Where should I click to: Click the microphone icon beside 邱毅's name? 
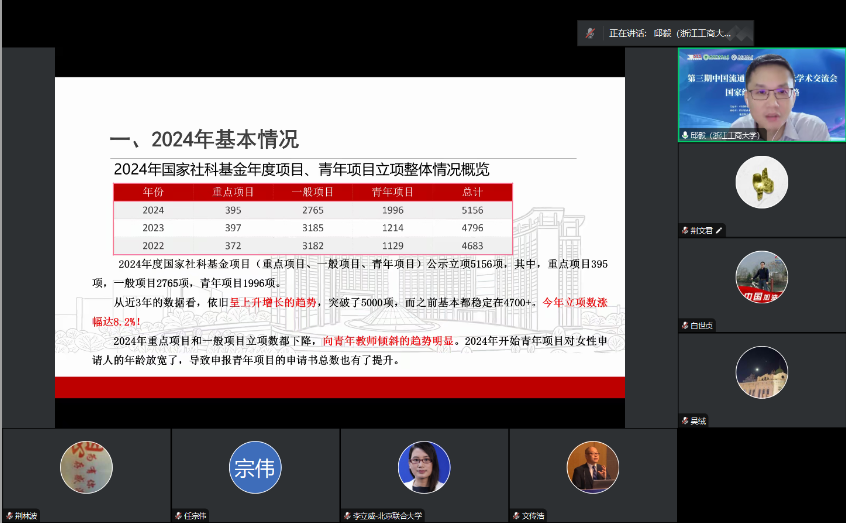[686, 135]
